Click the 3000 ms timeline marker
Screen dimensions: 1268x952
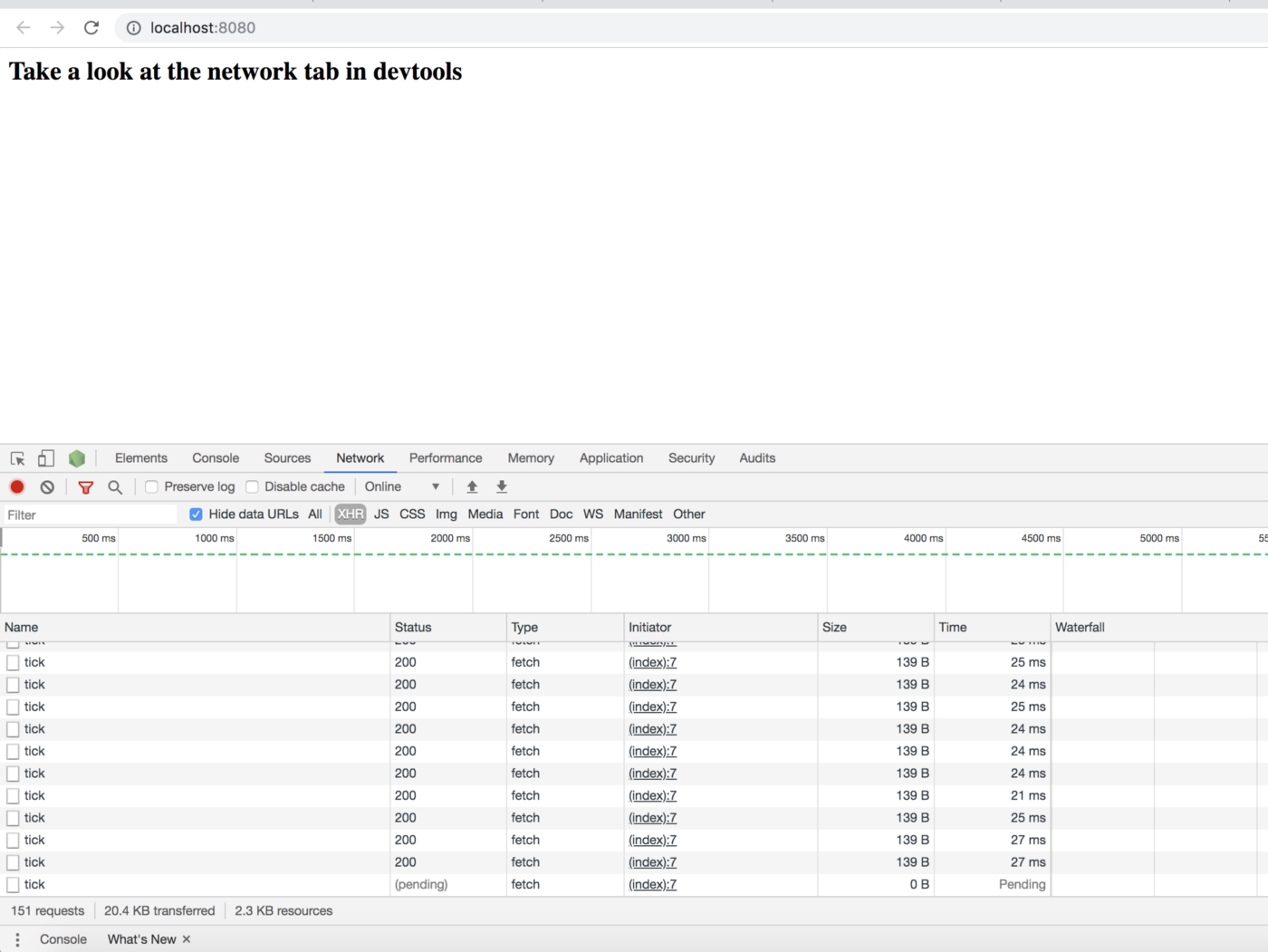click(x=687, y=538)
